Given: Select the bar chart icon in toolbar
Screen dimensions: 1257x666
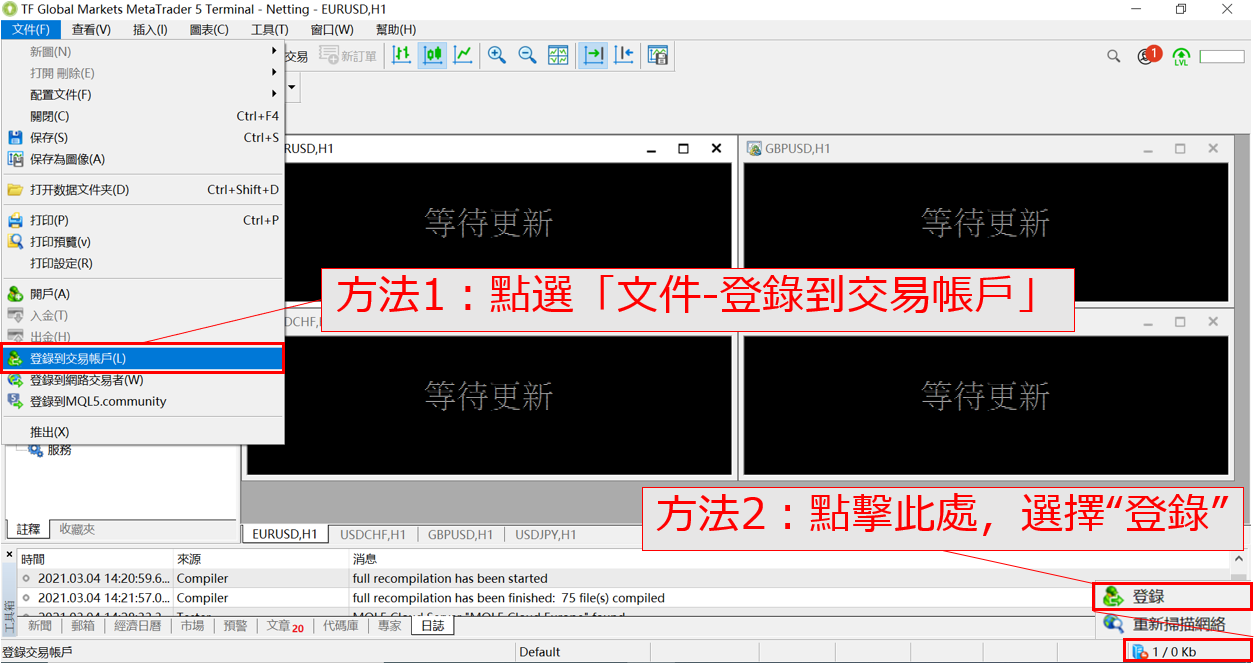Looking at the screenshot, I should click(x=401, y=56).
